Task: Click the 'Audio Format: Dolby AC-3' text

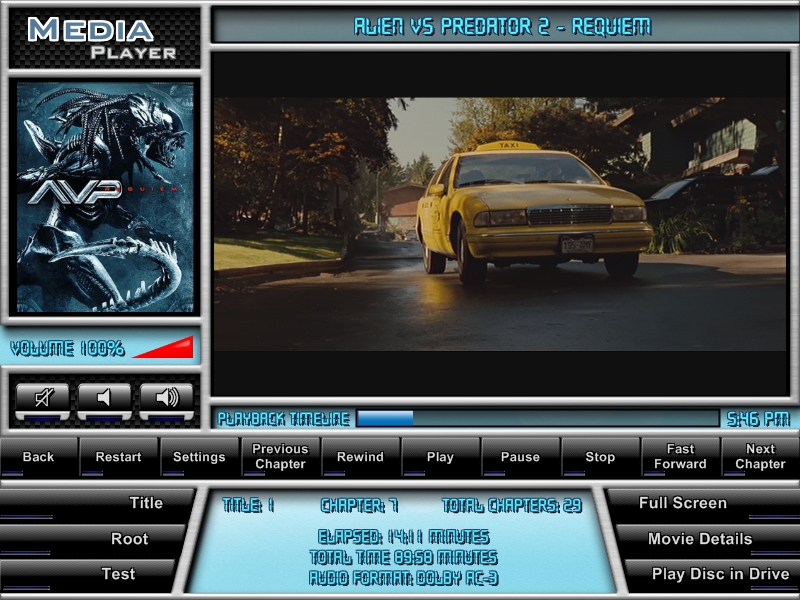Action: (x=404, y=578)
